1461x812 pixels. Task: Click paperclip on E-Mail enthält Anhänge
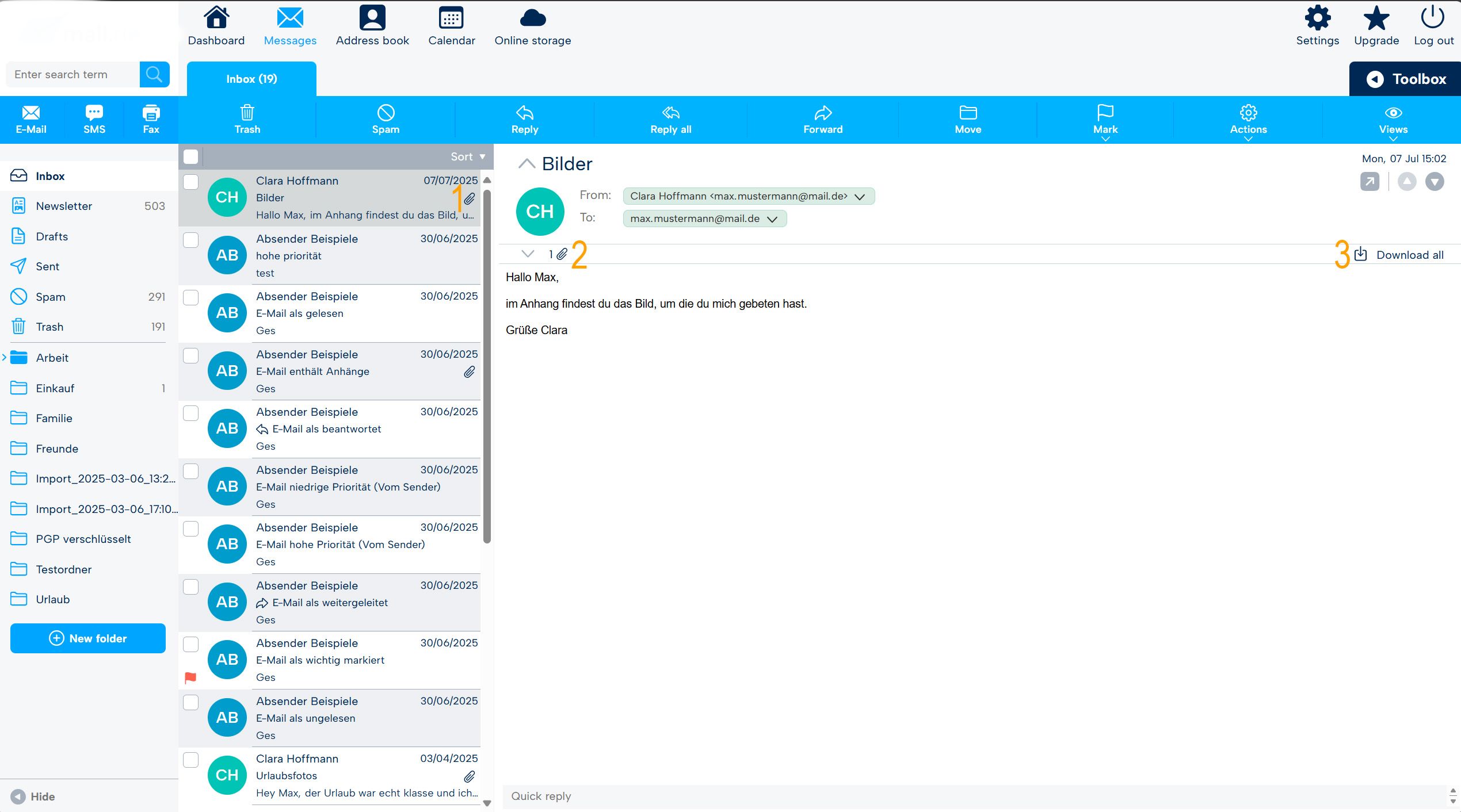tap(470, 372)
